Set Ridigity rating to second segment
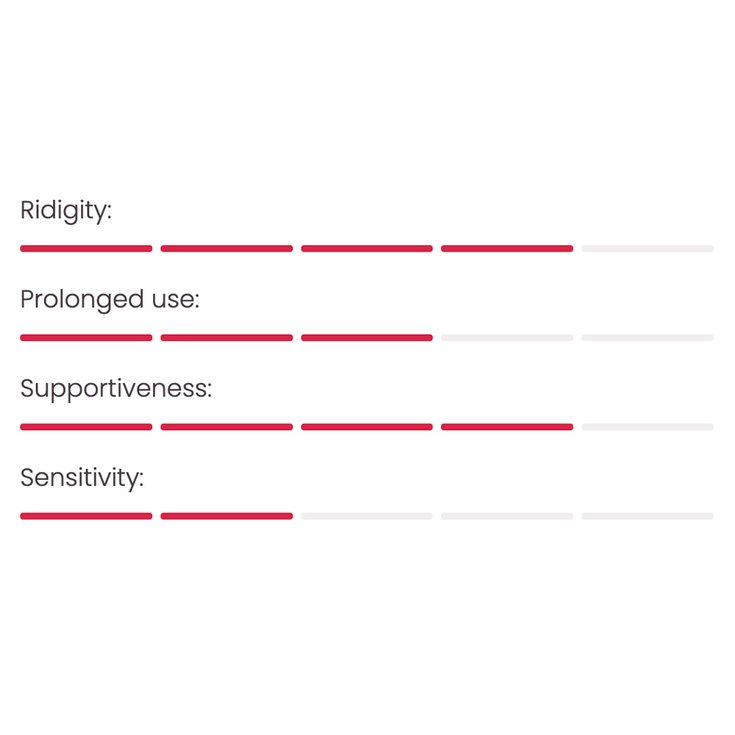Screen dimensions: 735x735 click(227, 248)
